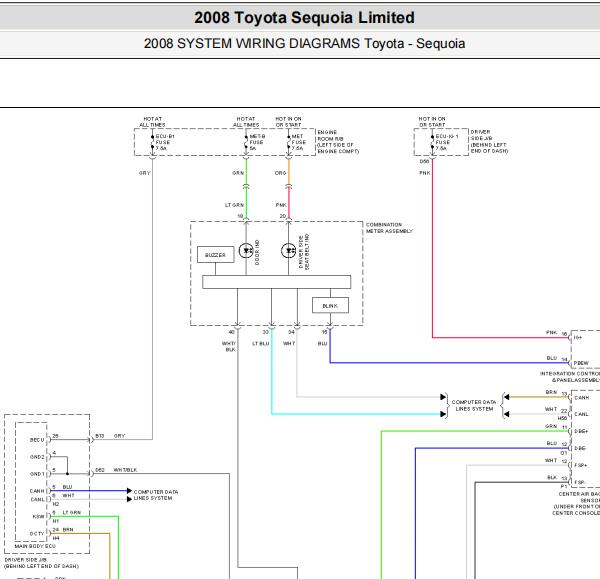Click the DBE+ terminal label
This screenshot has width=600, height=579.
click(581, 431)
